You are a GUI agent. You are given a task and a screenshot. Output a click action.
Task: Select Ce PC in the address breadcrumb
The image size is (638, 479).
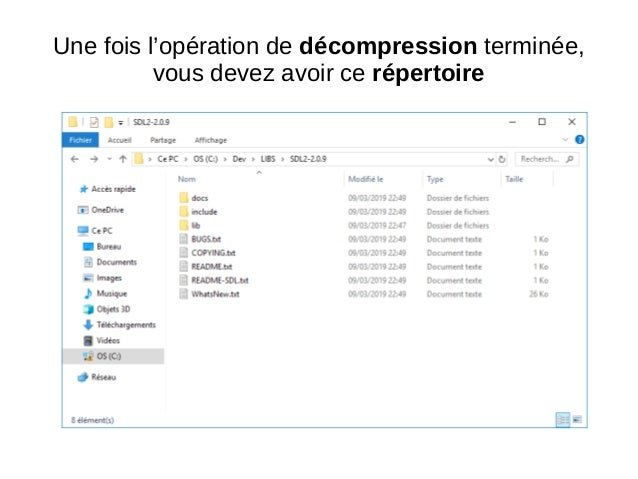tap(168, 159)
